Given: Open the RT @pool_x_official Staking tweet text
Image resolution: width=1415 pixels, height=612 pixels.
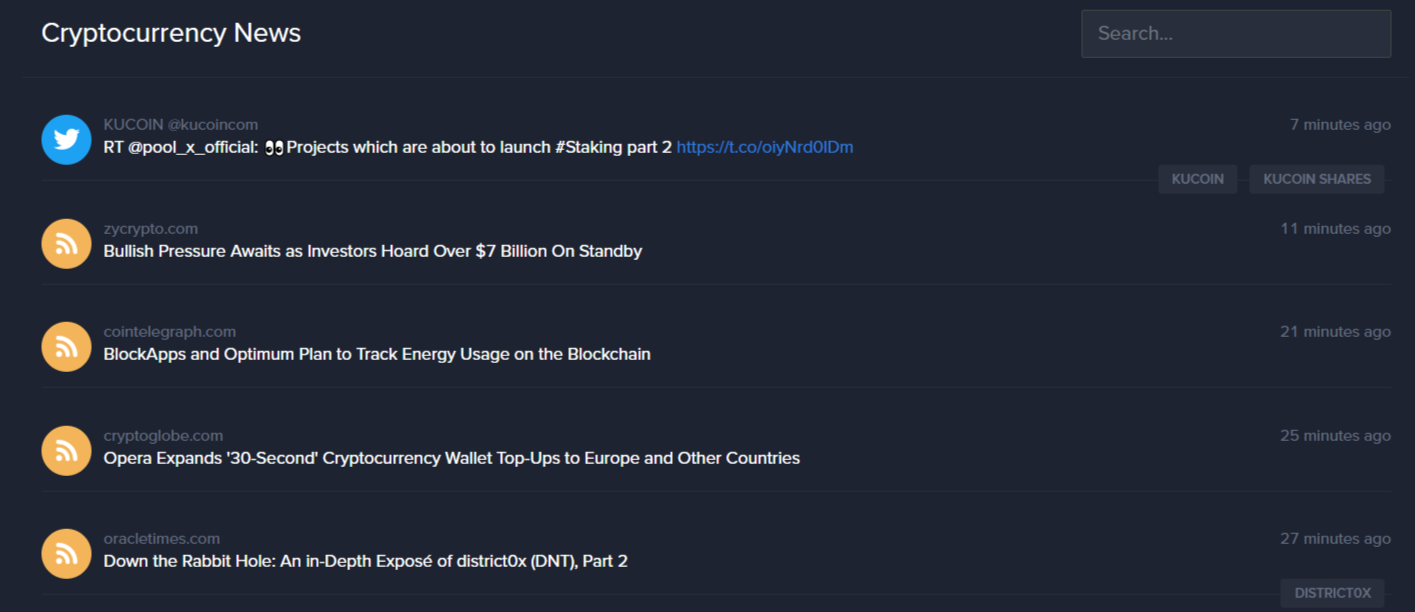Looking at the screenshot, I should 388,147.
